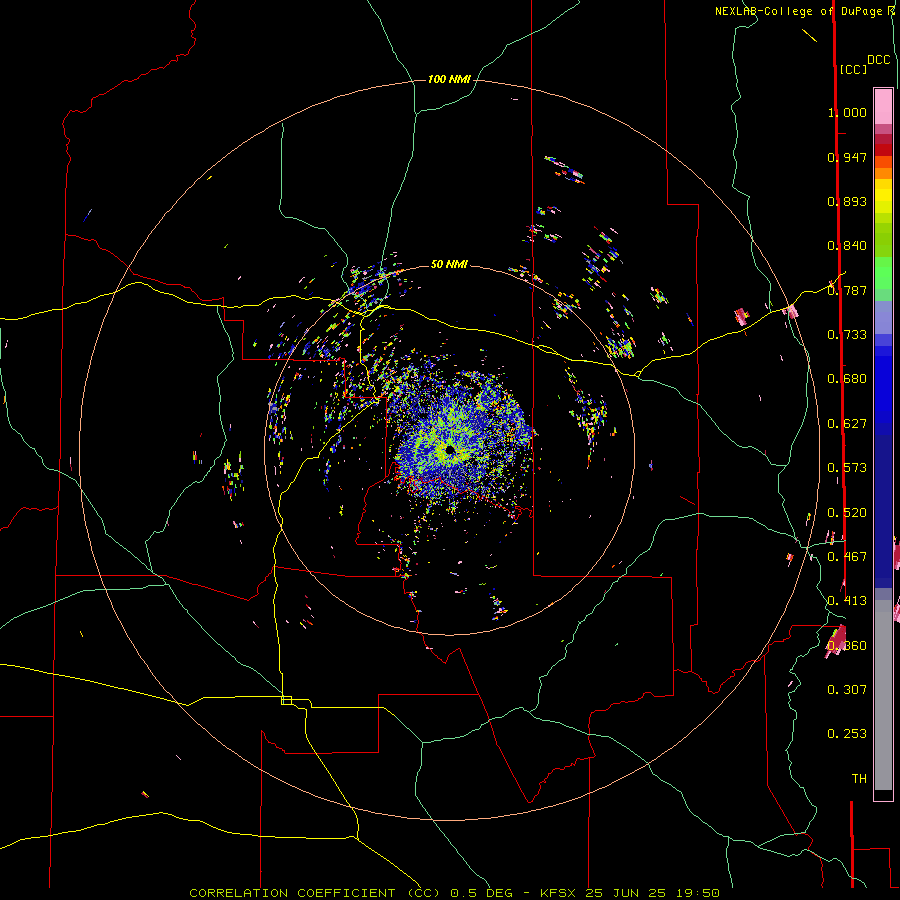
Task: Click the [CC] legend title
Action: 853,69
